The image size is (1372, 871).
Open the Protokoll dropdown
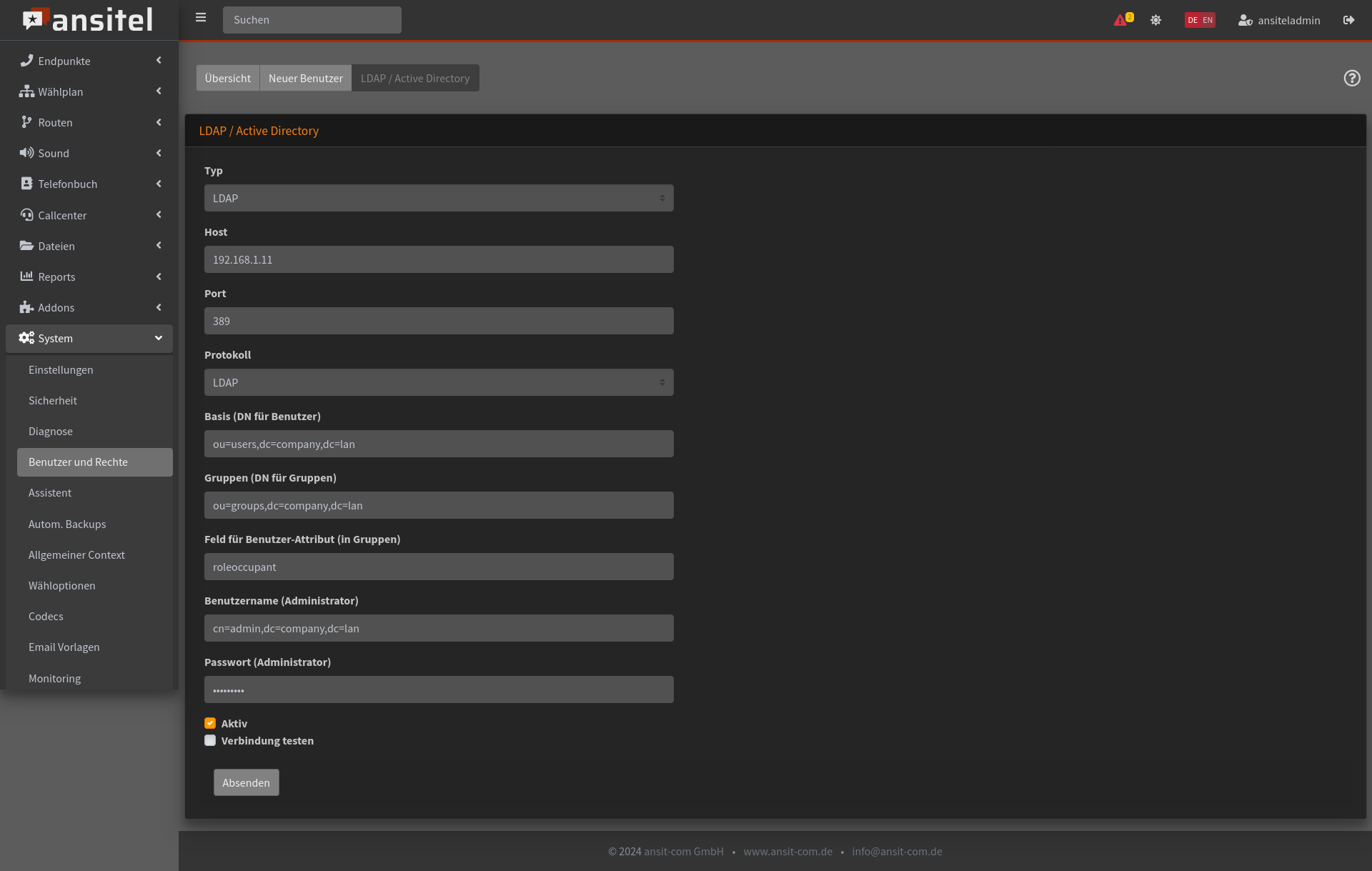pyautogui.click(x=438, y=382)
